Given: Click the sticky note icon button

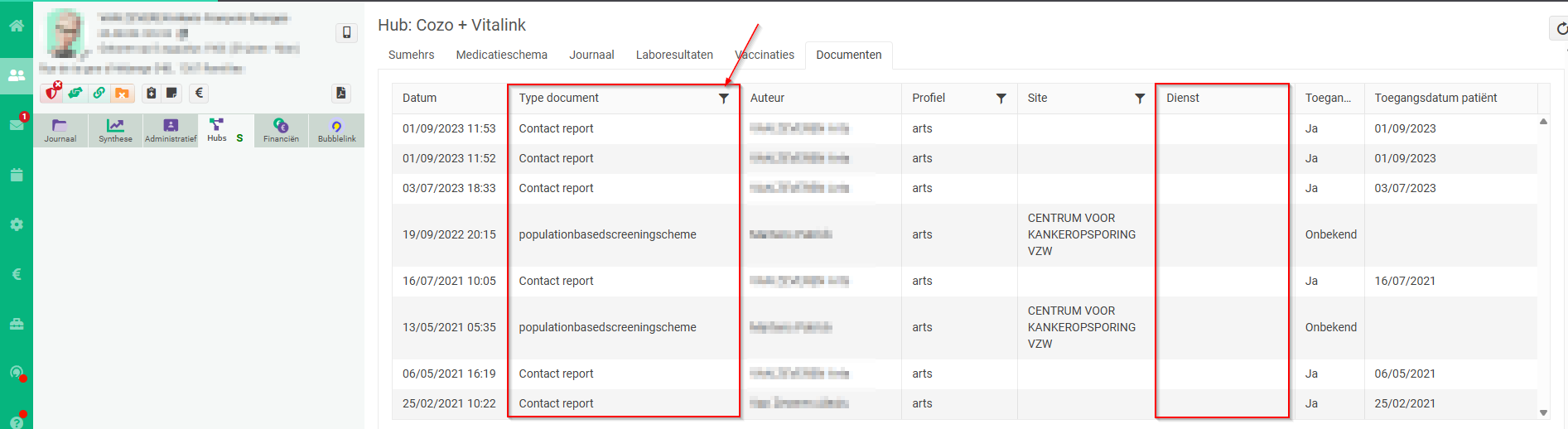Looking at the screenshot, I should 171,93.
